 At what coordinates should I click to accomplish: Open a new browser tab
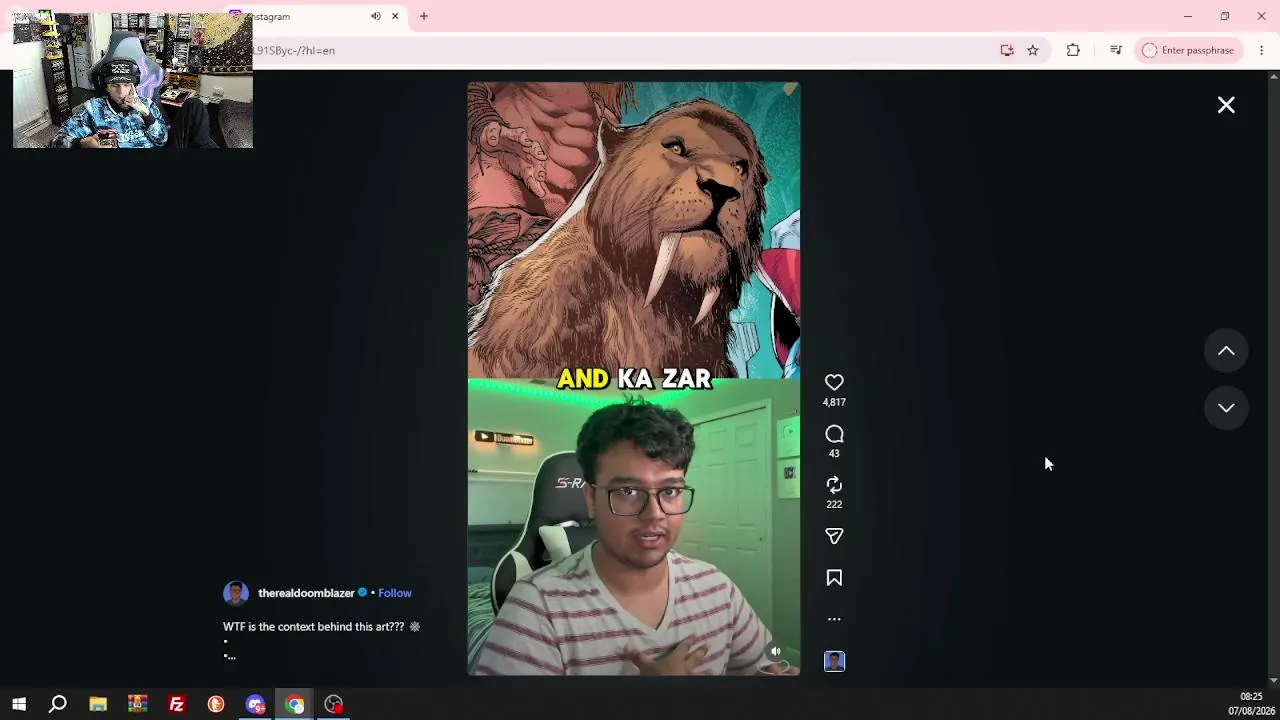[424, 16]
